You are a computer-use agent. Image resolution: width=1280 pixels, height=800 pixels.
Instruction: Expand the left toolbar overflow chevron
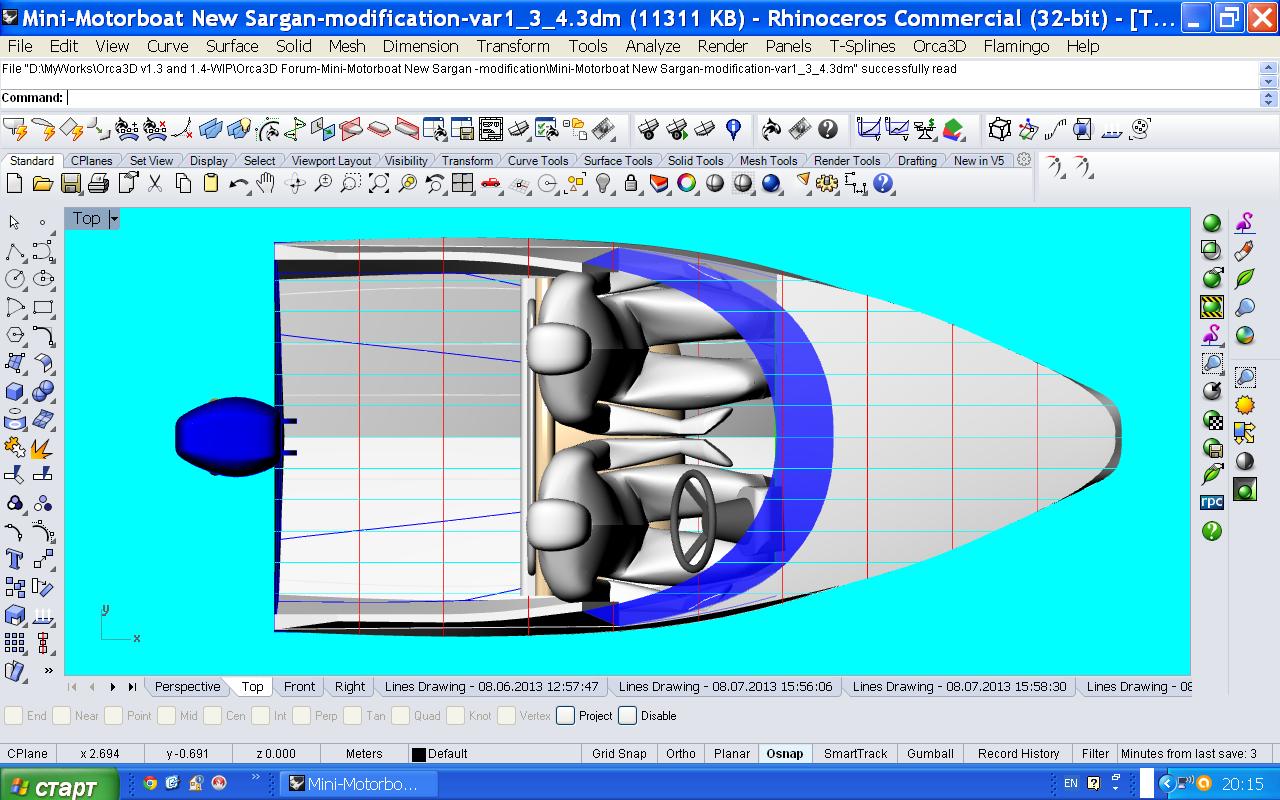pos(48,670)
